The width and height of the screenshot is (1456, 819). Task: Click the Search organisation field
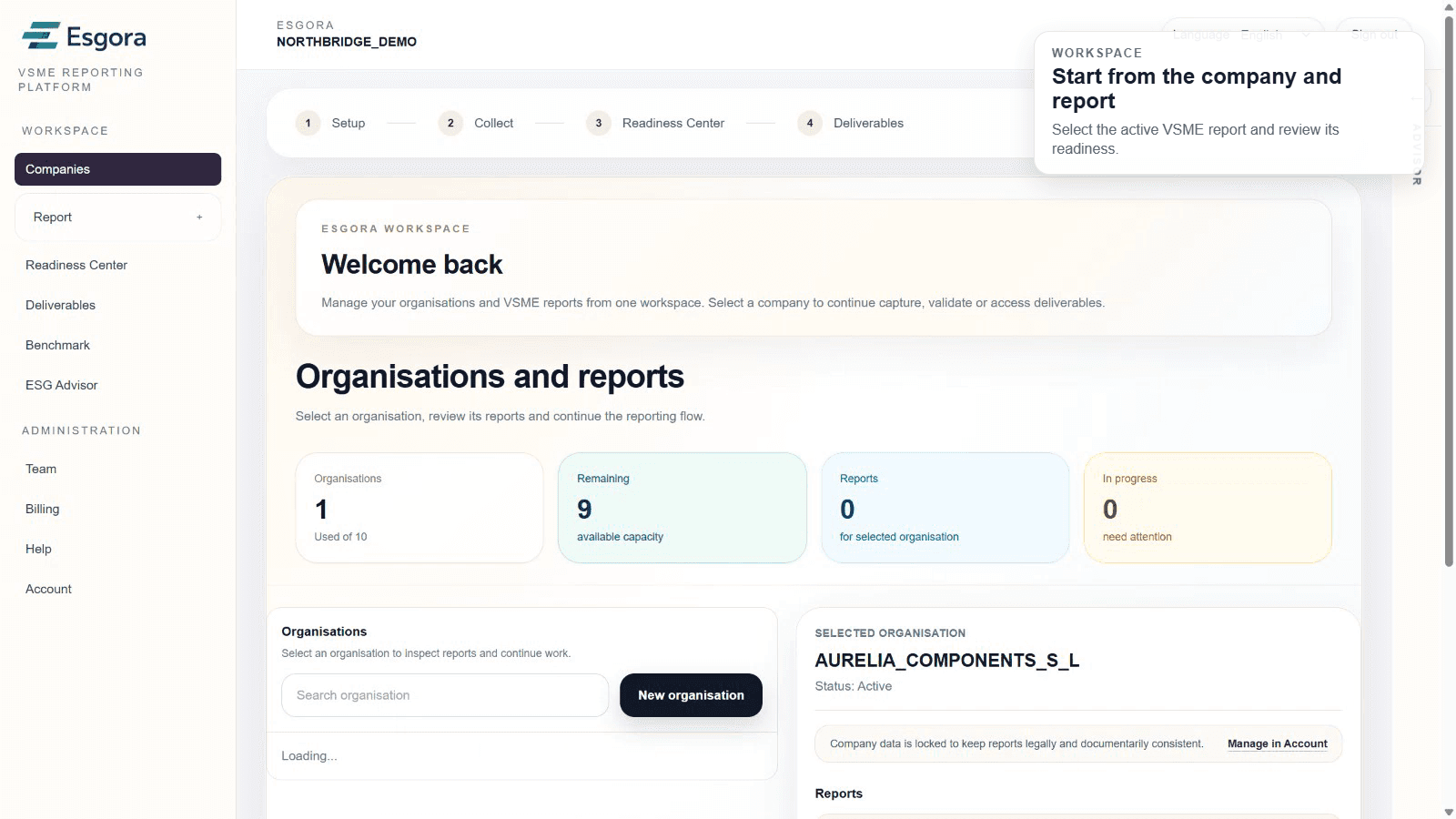445,695
